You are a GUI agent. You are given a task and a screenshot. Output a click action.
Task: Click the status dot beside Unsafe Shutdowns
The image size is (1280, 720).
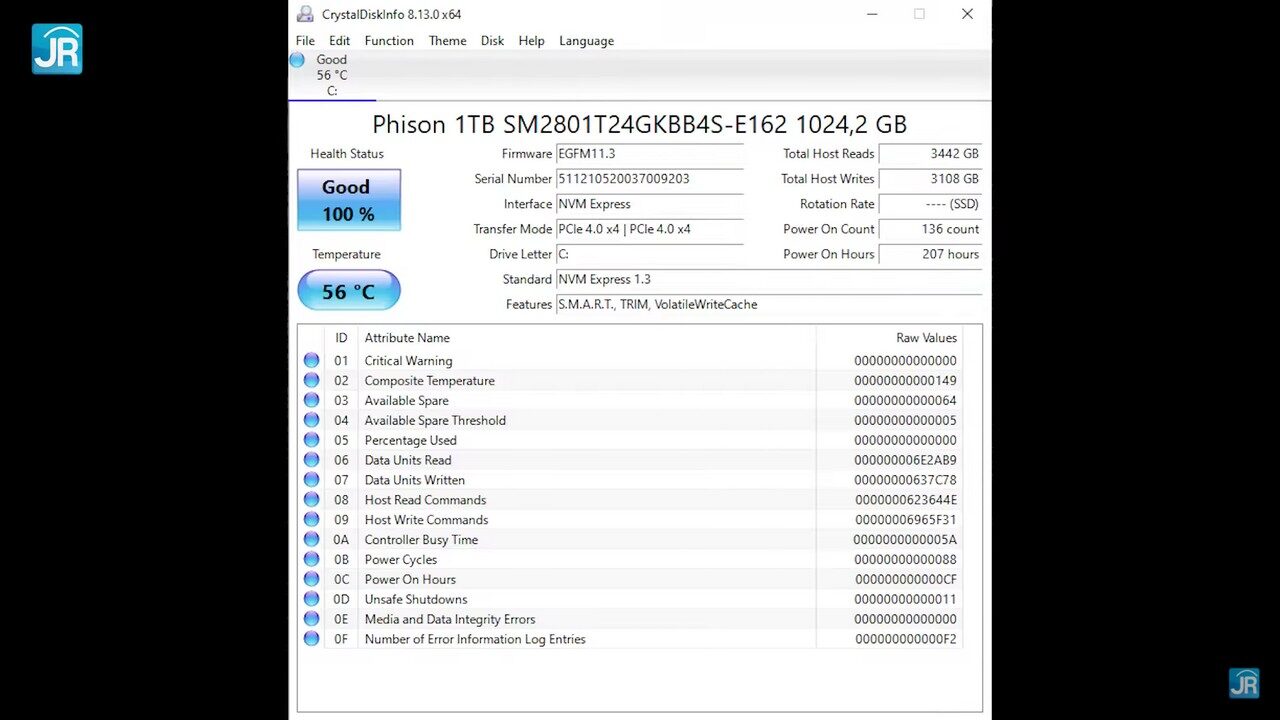[x=311, y=599]
